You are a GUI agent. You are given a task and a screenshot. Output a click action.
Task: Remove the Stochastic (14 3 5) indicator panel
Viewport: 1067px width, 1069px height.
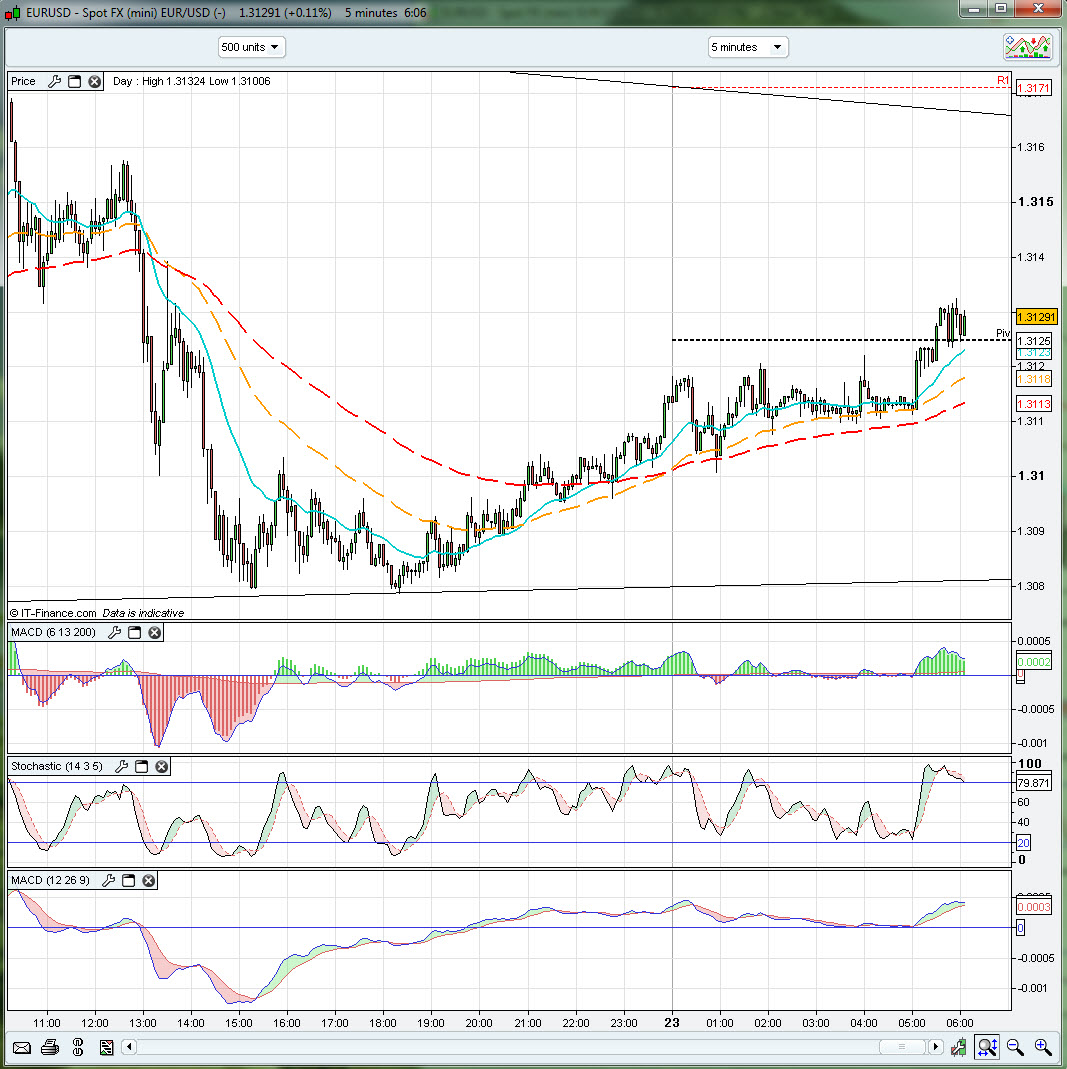(161, 767)
